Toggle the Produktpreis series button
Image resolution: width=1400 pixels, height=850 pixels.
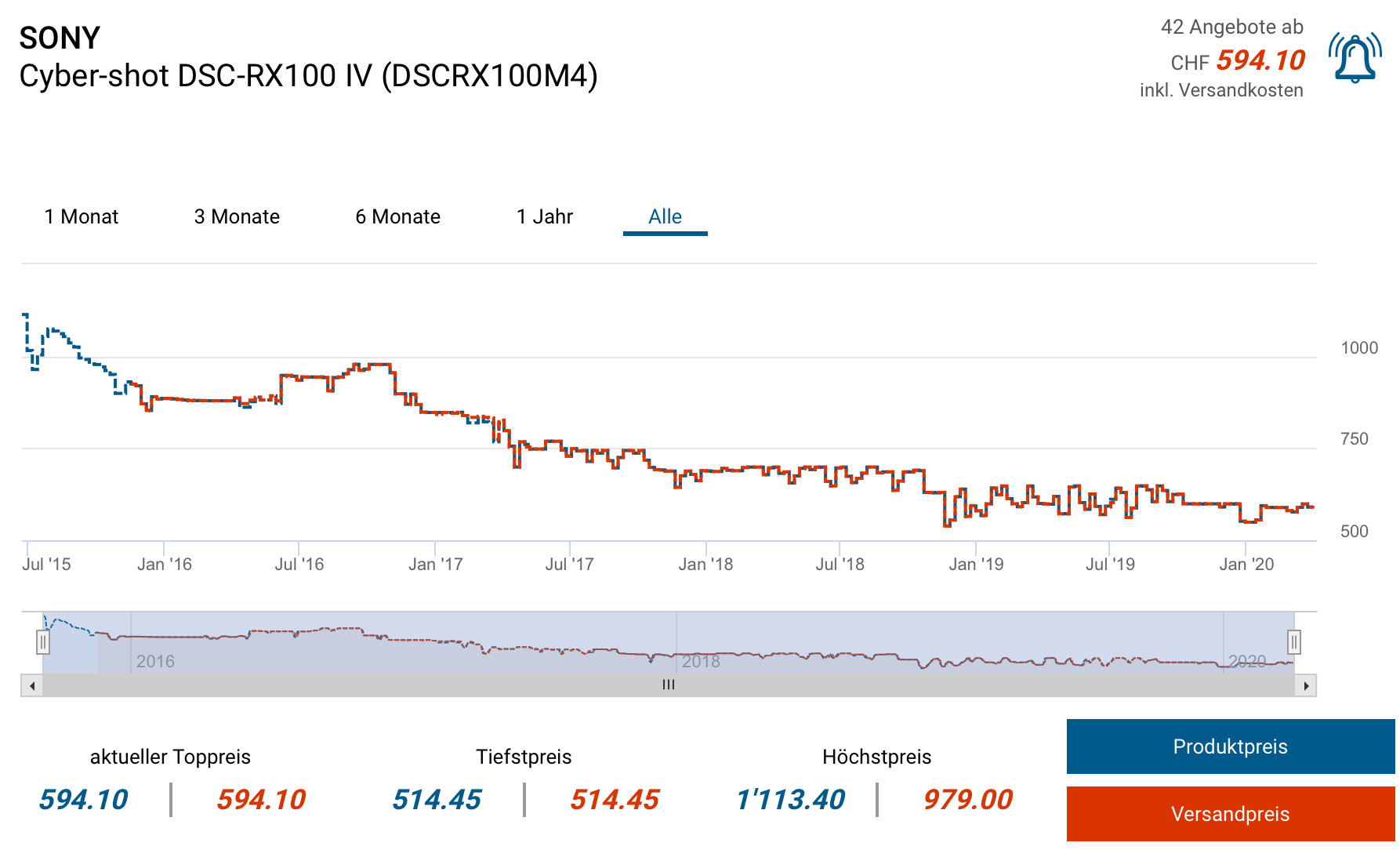point(1230,746)
